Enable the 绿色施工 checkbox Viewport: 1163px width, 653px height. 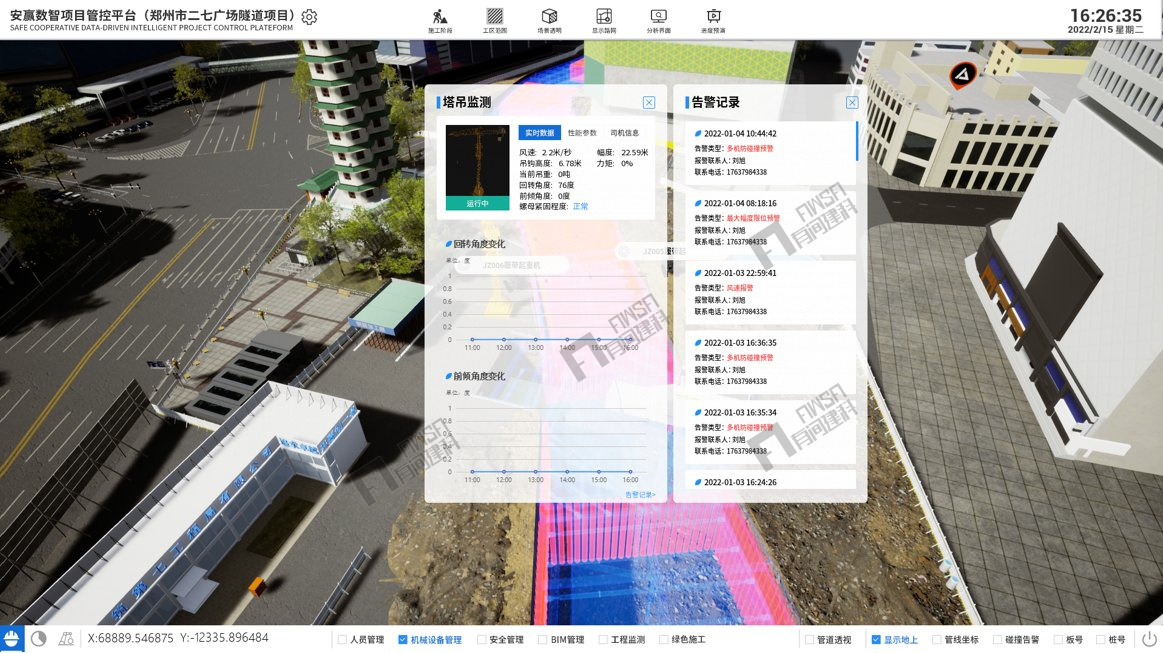coord(664,640)
